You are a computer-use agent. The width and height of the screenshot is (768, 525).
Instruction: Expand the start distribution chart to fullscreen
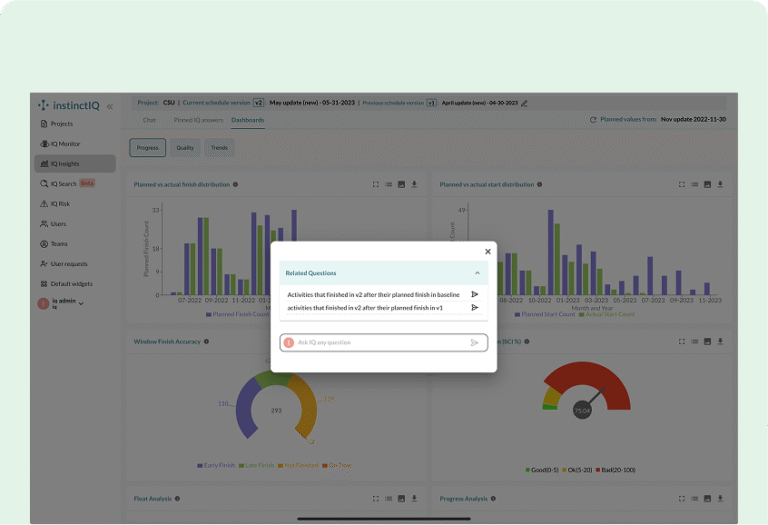click(682, 185)
